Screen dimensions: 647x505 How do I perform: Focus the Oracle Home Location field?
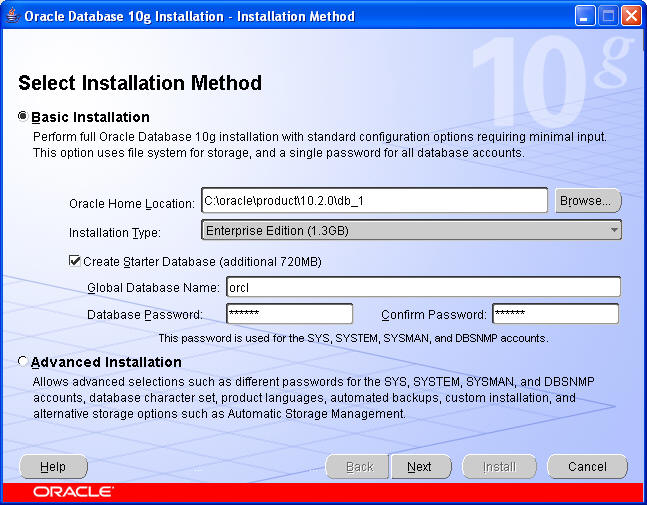coord(373,201)
